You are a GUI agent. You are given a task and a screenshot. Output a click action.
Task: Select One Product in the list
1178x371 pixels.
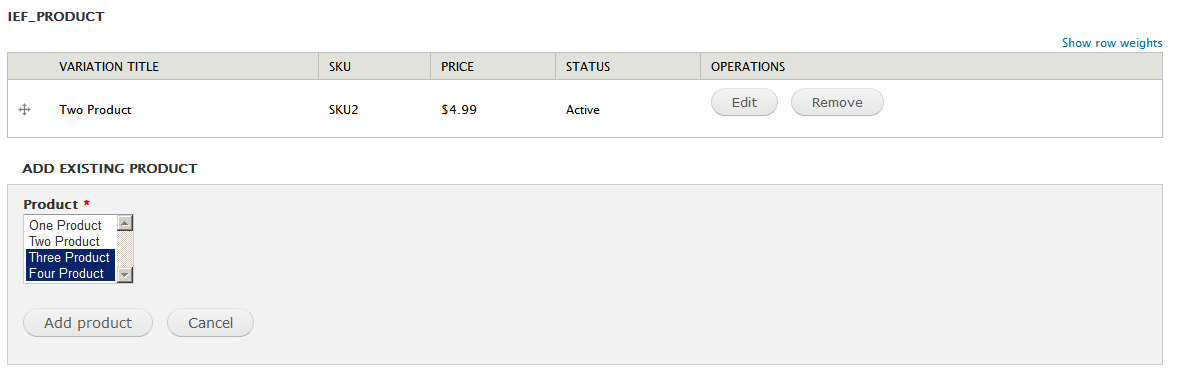71,225
